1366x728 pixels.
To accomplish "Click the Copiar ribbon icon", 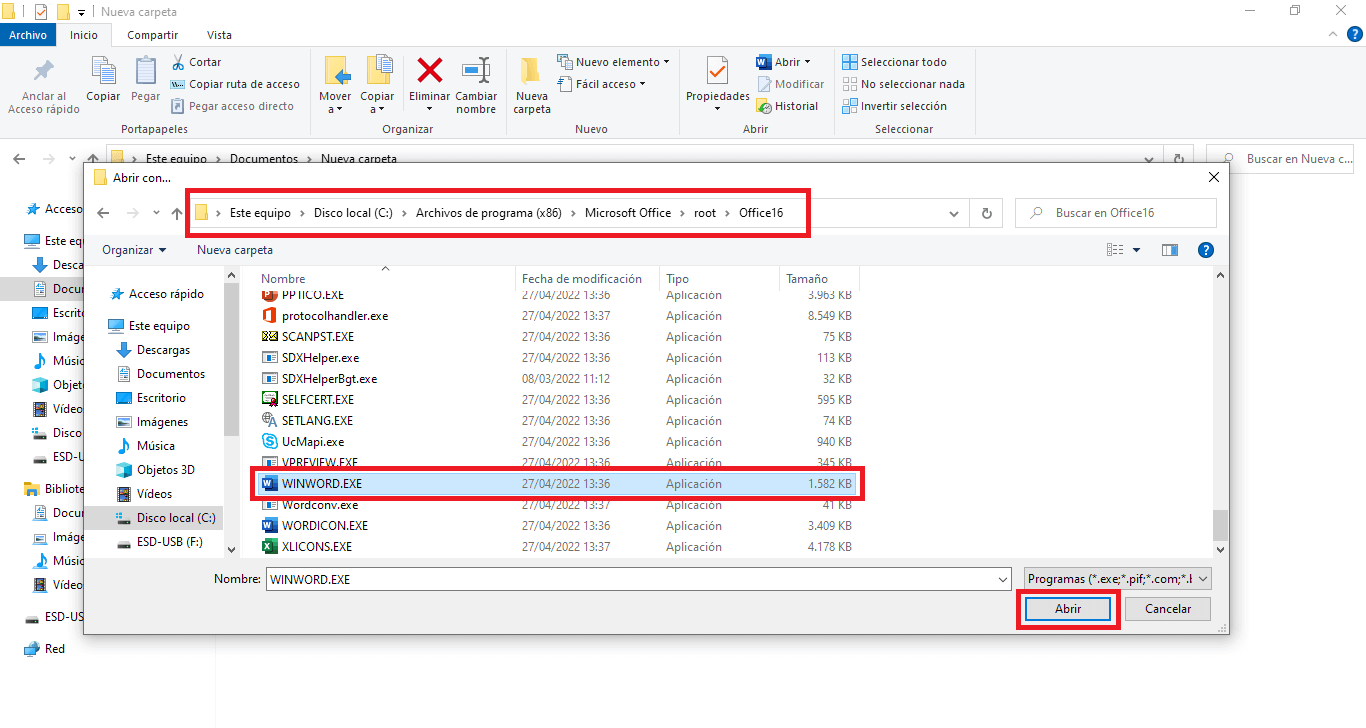I will [103, 71].
